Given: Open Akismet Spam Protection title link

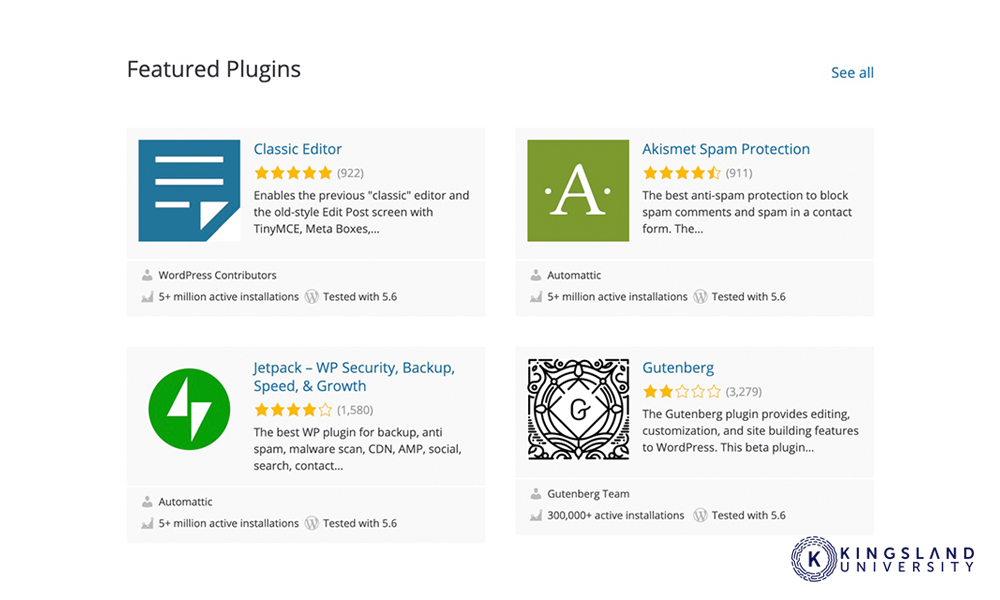Looking at the screenshot, I should coord(726,149).
